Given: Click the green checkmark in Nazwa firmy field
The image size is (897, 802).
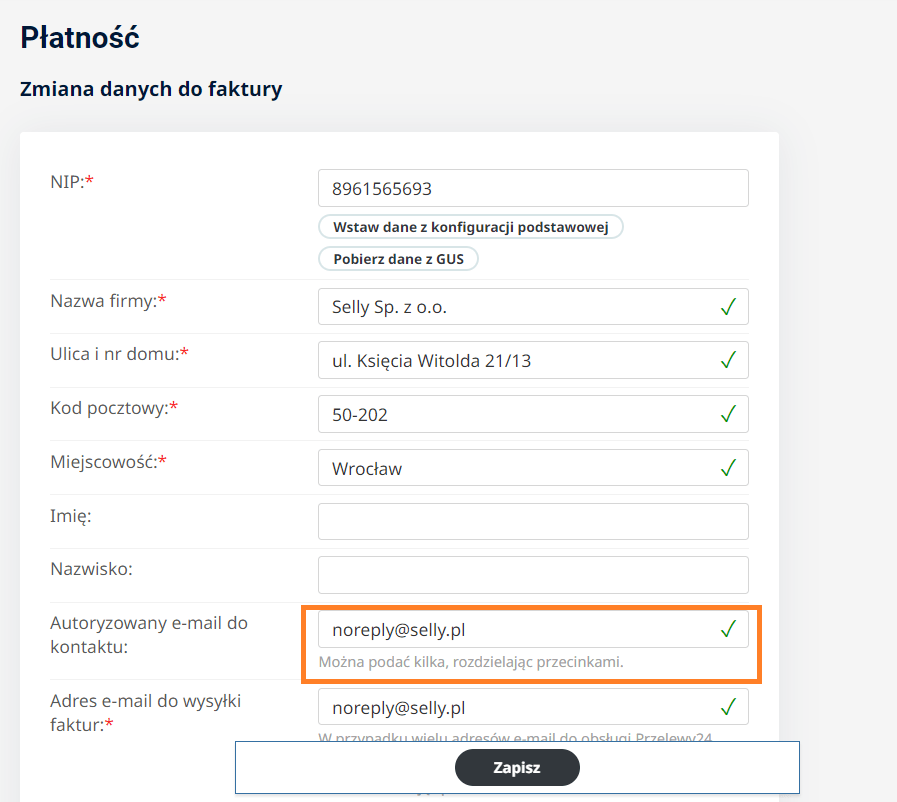Looking at the screenshot, I should [x=728, y=307].
